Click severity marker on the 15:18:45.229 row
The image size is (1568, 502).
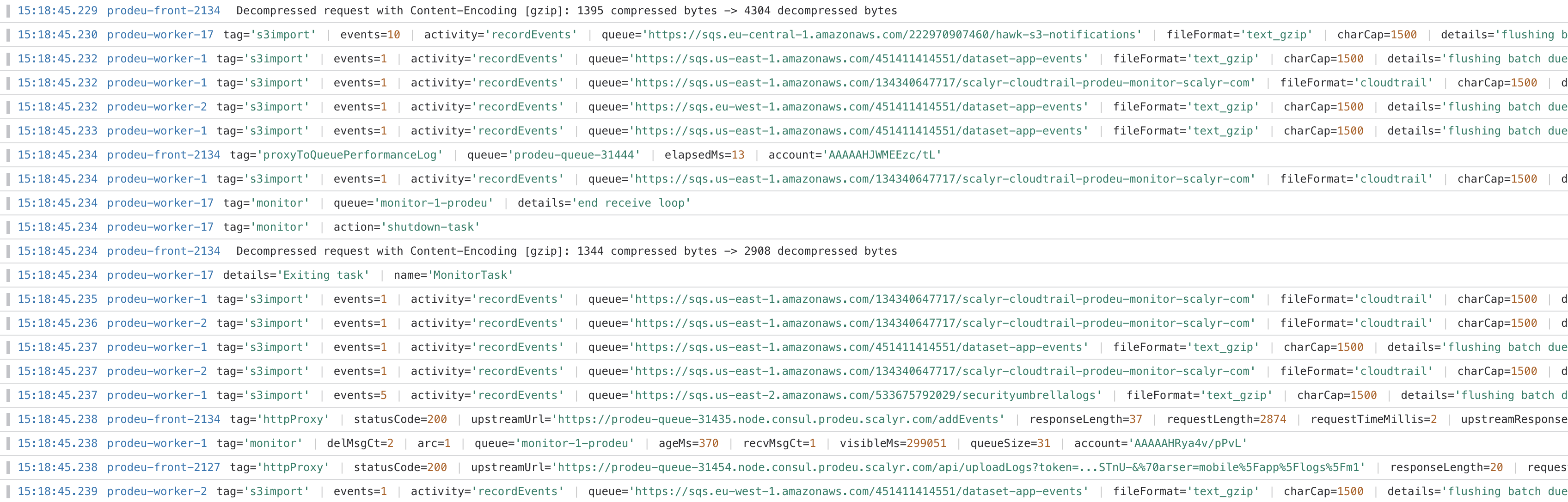click(8, 11)
